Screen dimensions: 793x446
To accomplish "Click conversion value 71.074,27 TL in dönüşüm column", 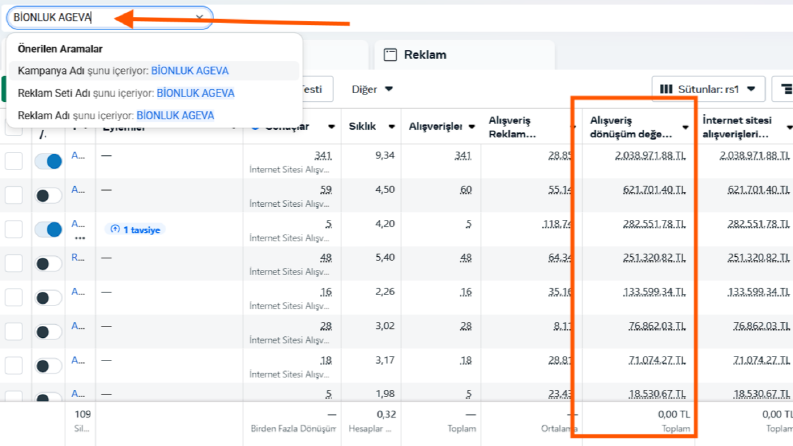I will click(x=657, y=360).
